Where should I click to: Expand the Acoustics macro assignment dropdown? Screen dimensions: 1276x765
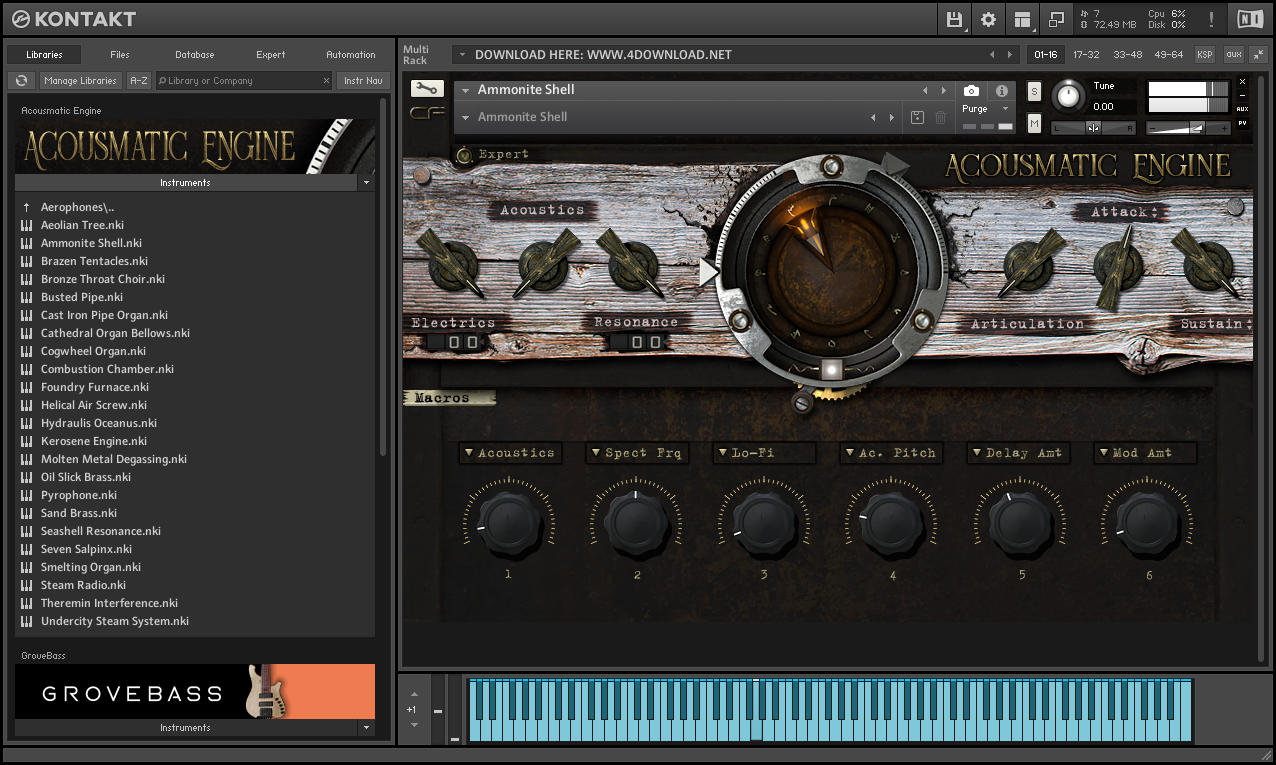point(511,453)
